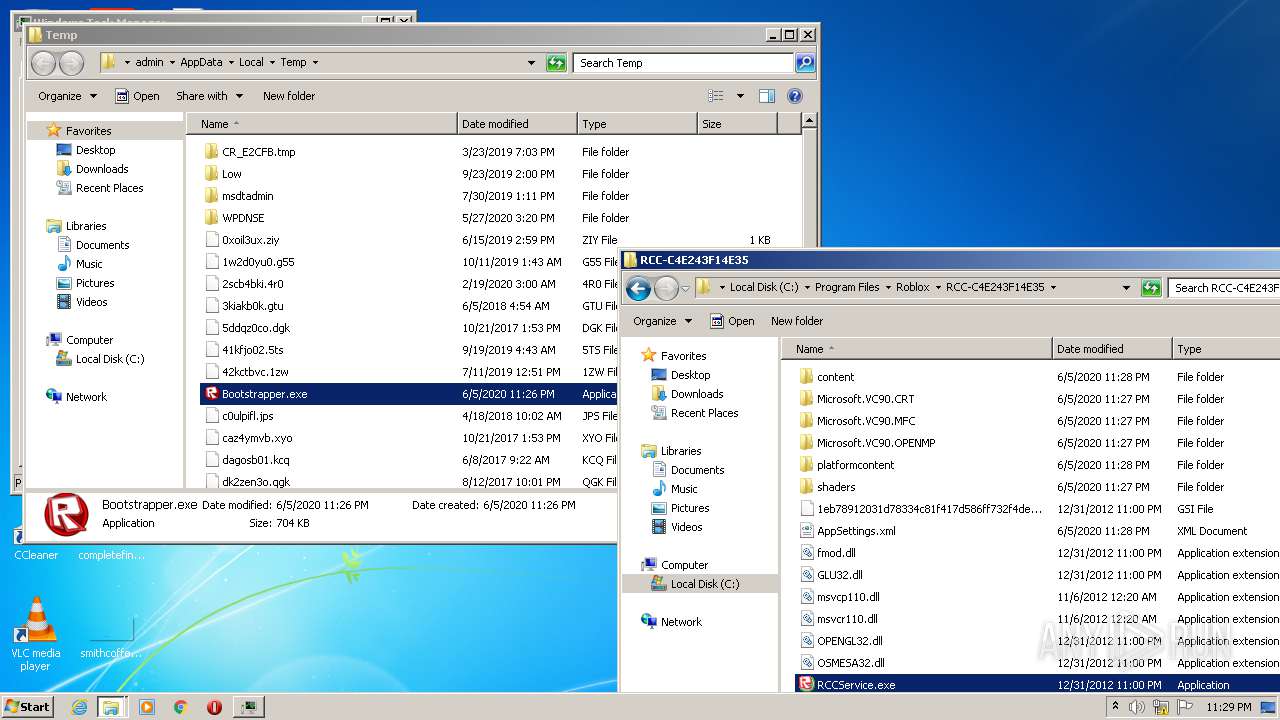Click the Search RCC-C4E243F14E35 input field
The height and width of the screenshot is (720, 1280).
click(x=1225, y=288)
